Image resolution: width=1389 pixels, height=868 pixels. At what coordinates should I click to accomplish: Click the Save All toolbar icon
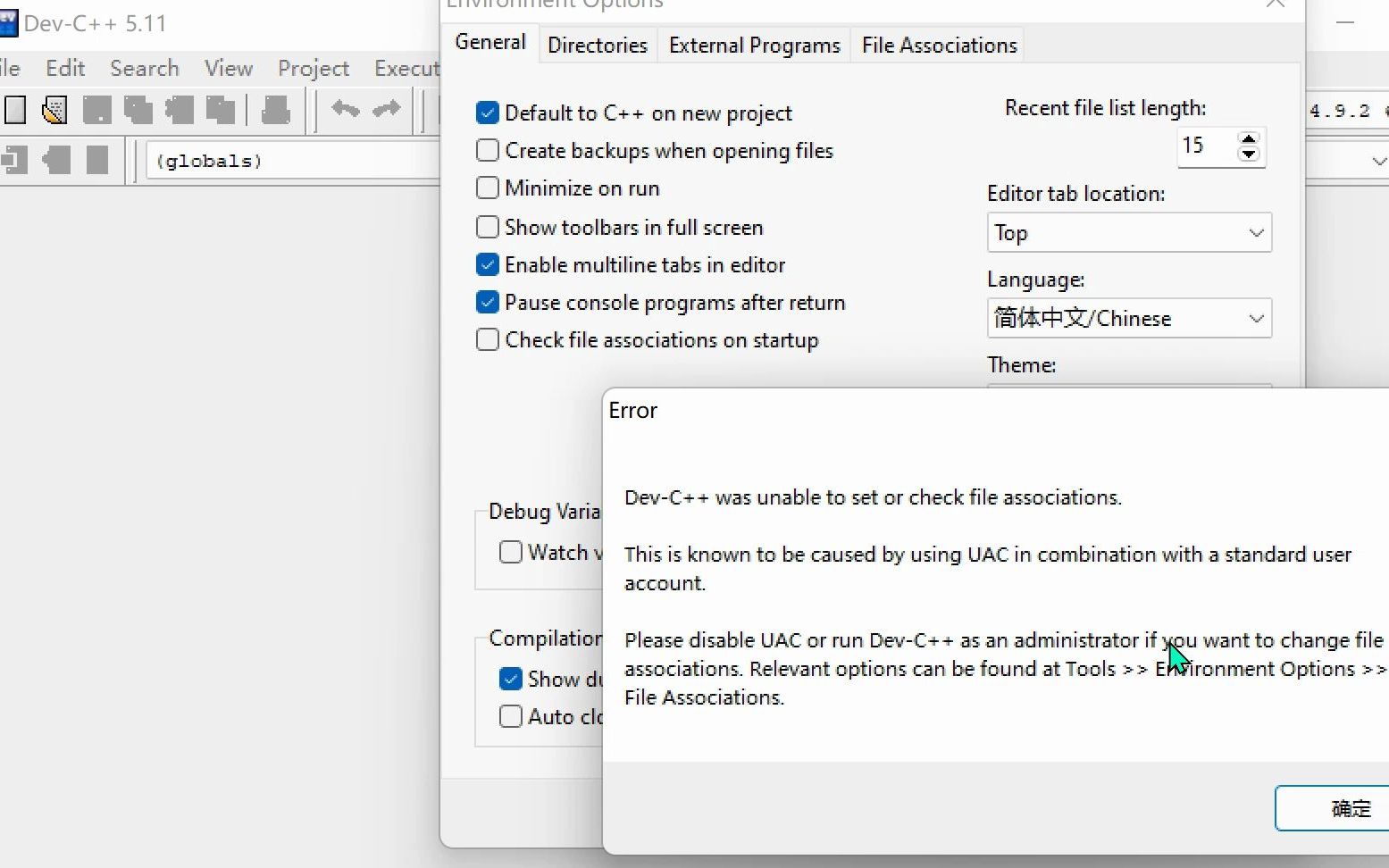coord(138,110)
